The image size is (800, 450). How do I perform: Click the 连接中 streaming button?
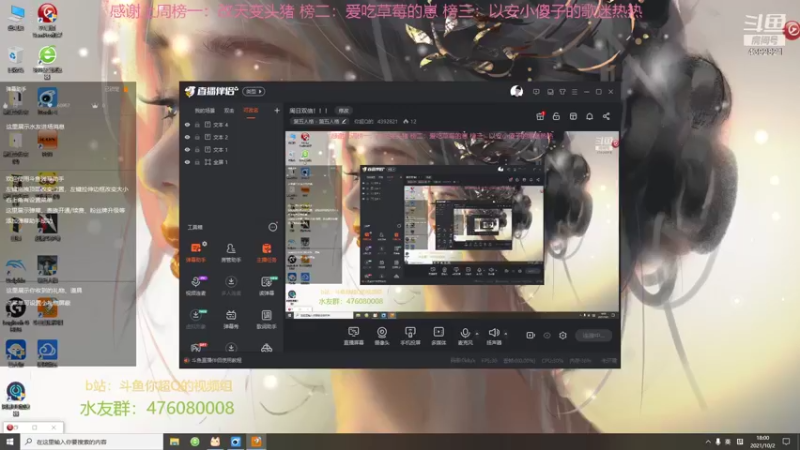point(593,335)
